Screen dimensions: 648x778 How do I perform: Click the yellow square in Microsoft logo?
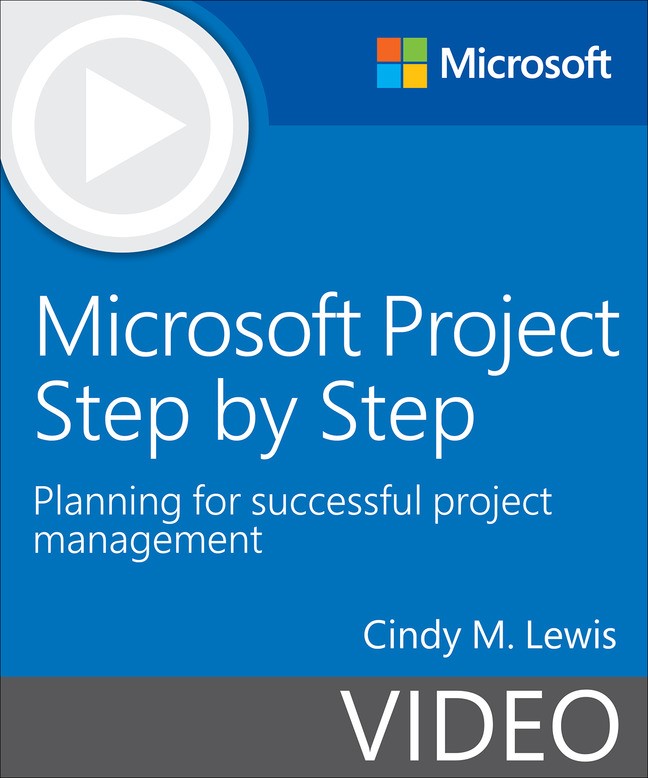tap(414, 75)
